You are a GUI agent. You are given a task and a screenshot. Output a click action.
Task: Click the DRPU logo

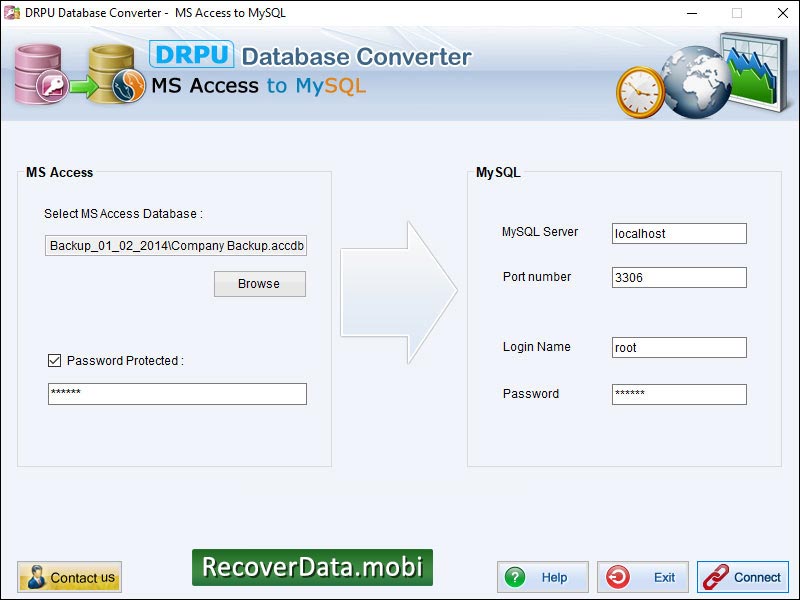[x=191, y=54]
